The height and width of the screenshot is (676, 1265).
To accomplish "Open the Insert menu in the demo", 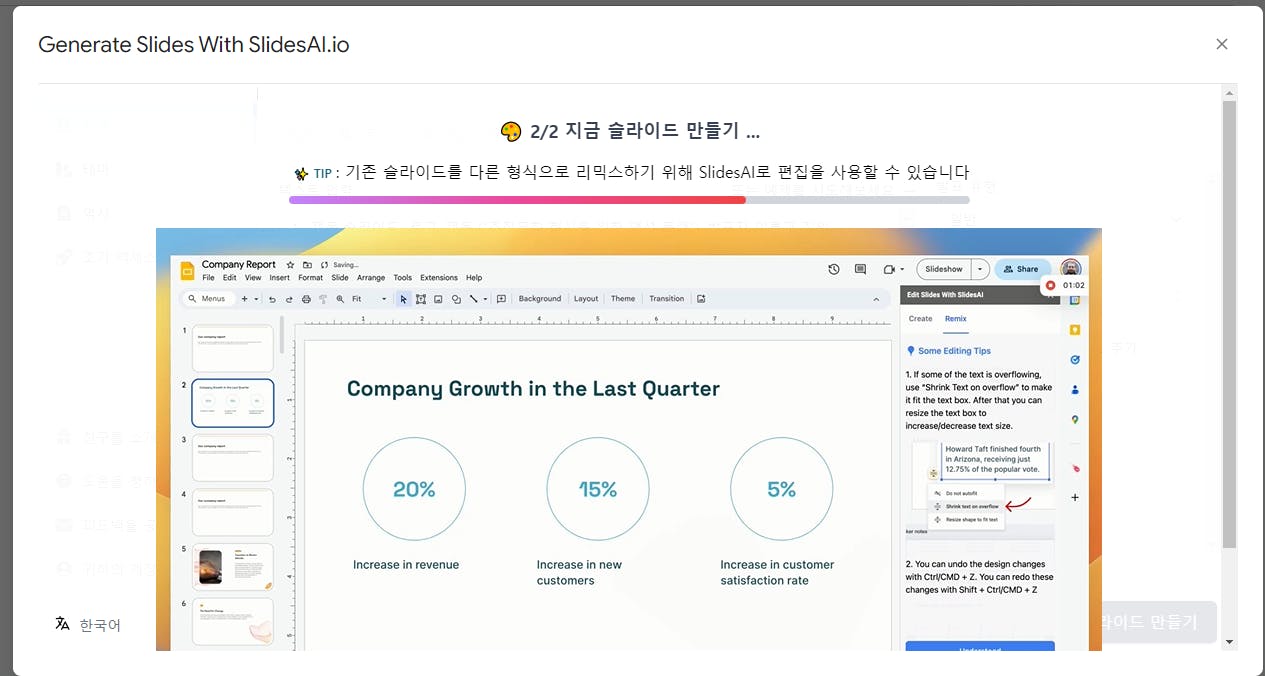I will click(279, 278).
